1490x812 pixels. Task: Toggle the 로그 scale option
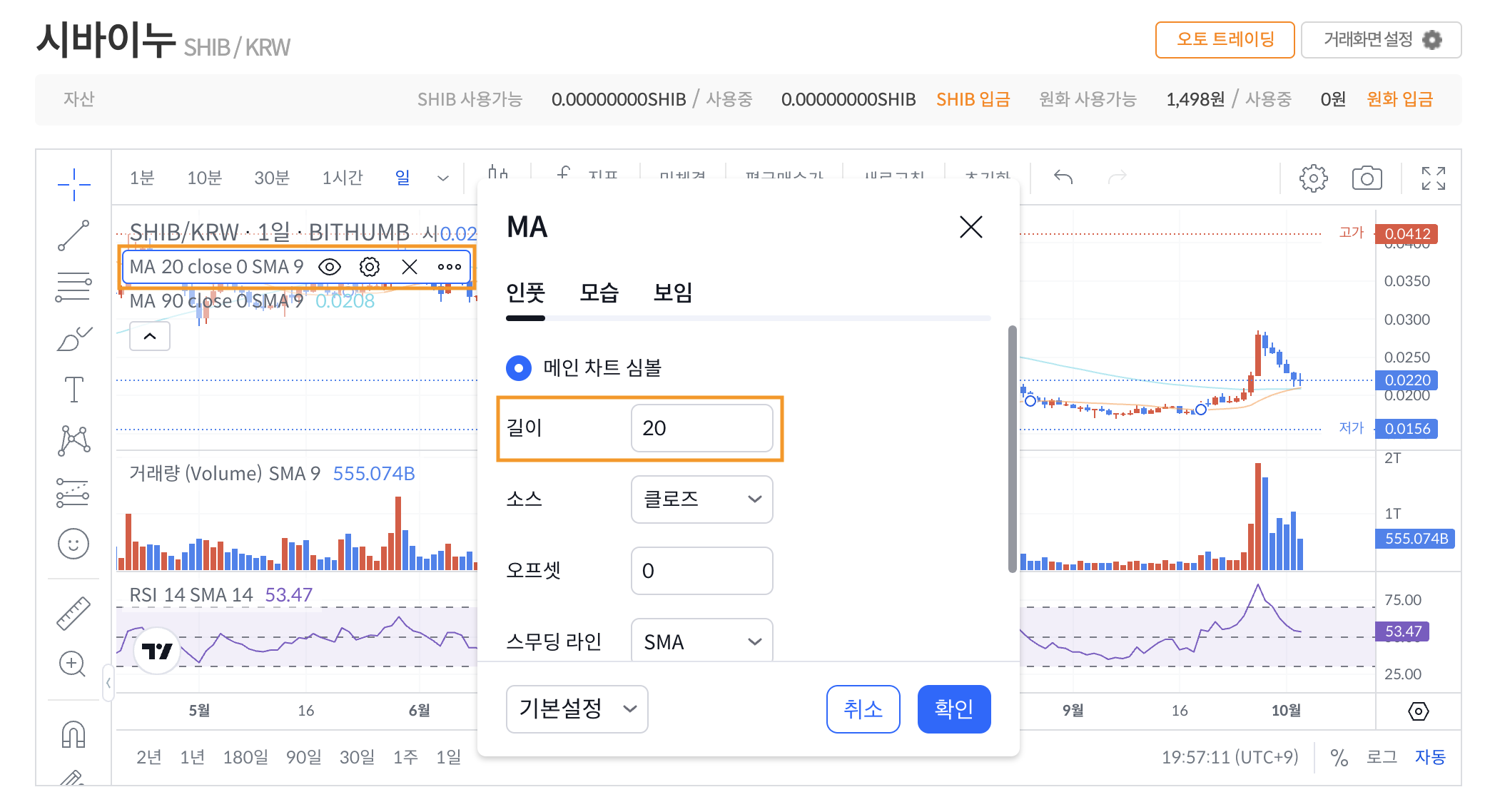[1382, 757]
